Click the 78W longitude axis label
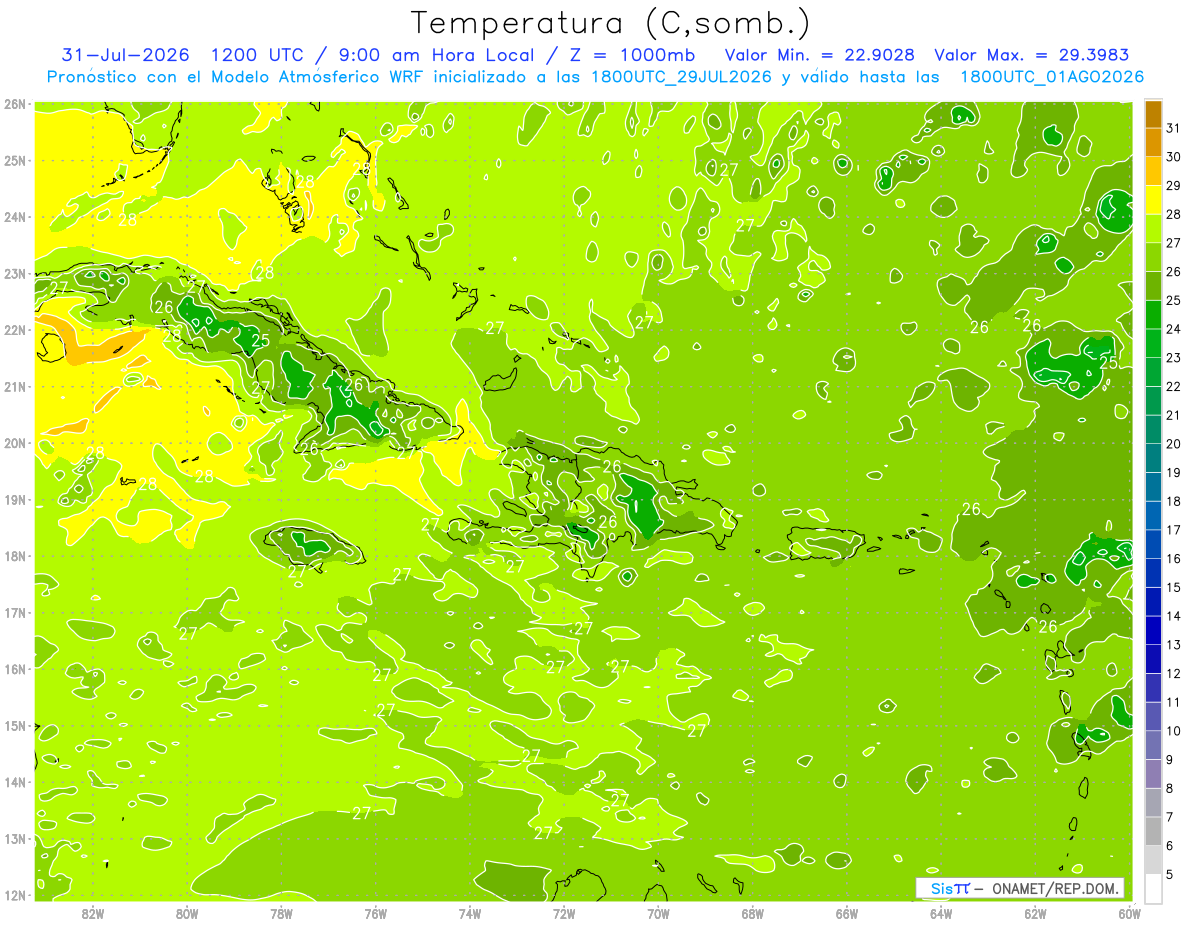Viewport: 1200px width, 927px height. tap(281, 913)
